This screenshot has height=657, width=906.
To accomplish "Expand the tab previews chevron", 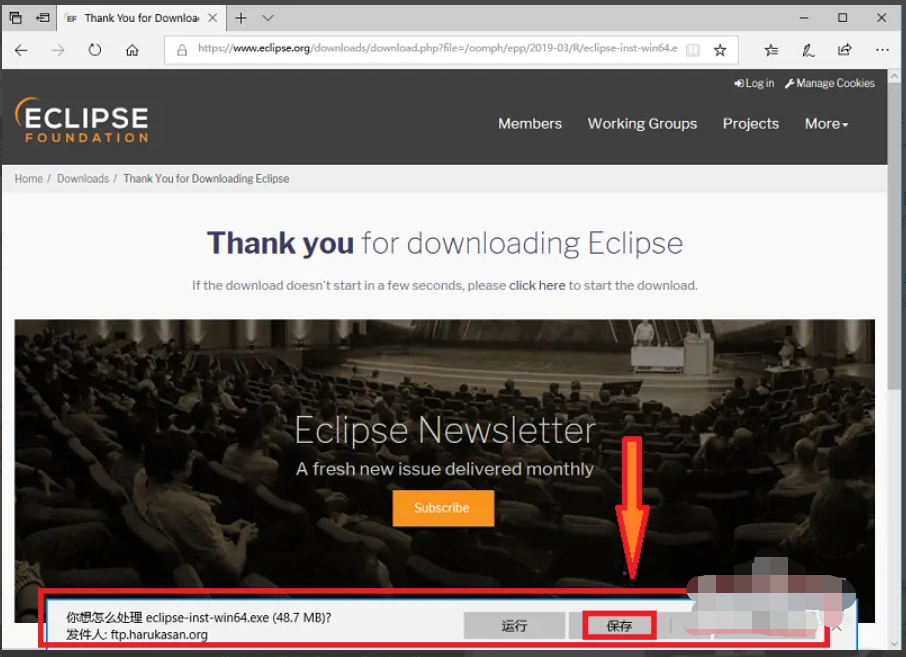I will 268,18.
